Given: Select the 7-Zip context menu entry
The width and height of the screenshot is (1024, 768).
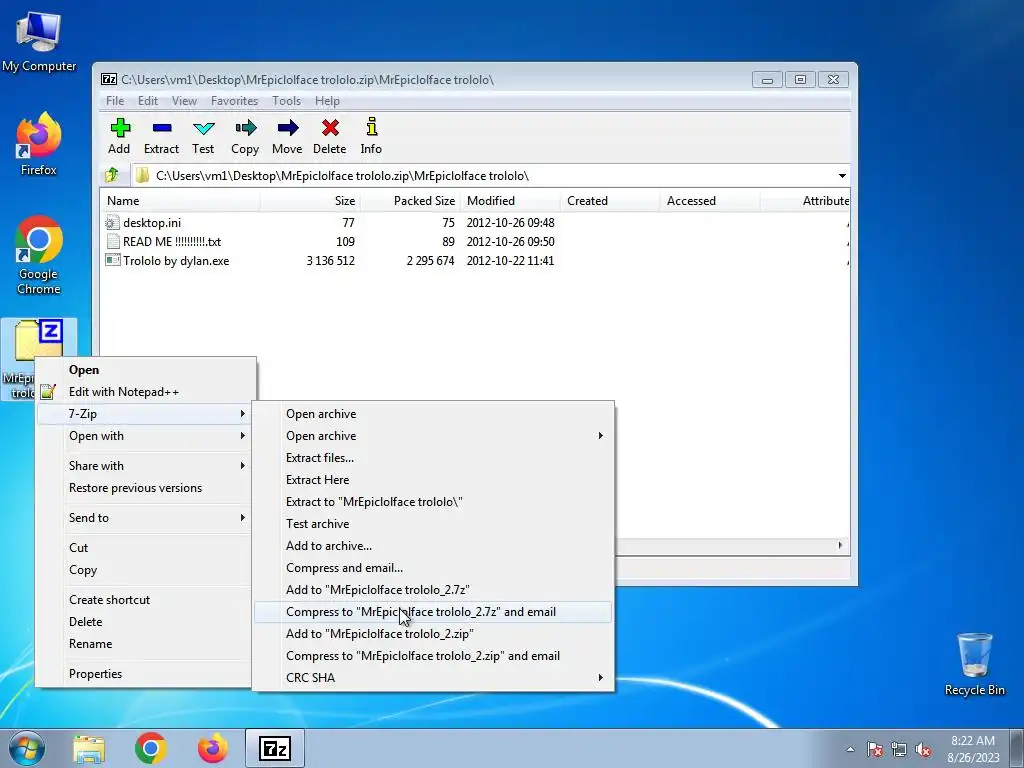Looking at the screenshot, I should coord(144,414).
